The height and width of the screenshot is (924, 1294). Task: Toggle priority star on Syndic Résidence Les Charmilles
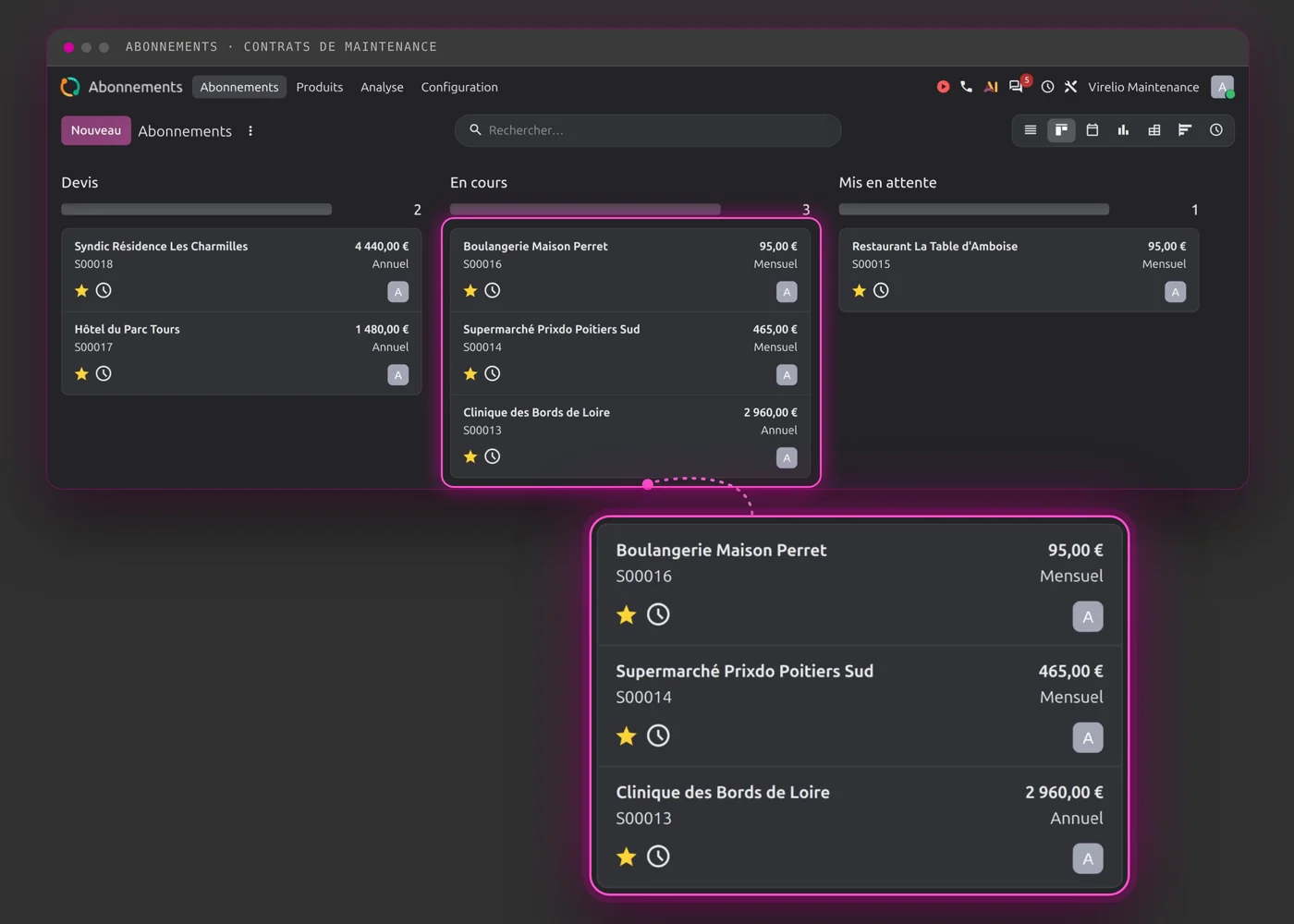pos(81,290)
